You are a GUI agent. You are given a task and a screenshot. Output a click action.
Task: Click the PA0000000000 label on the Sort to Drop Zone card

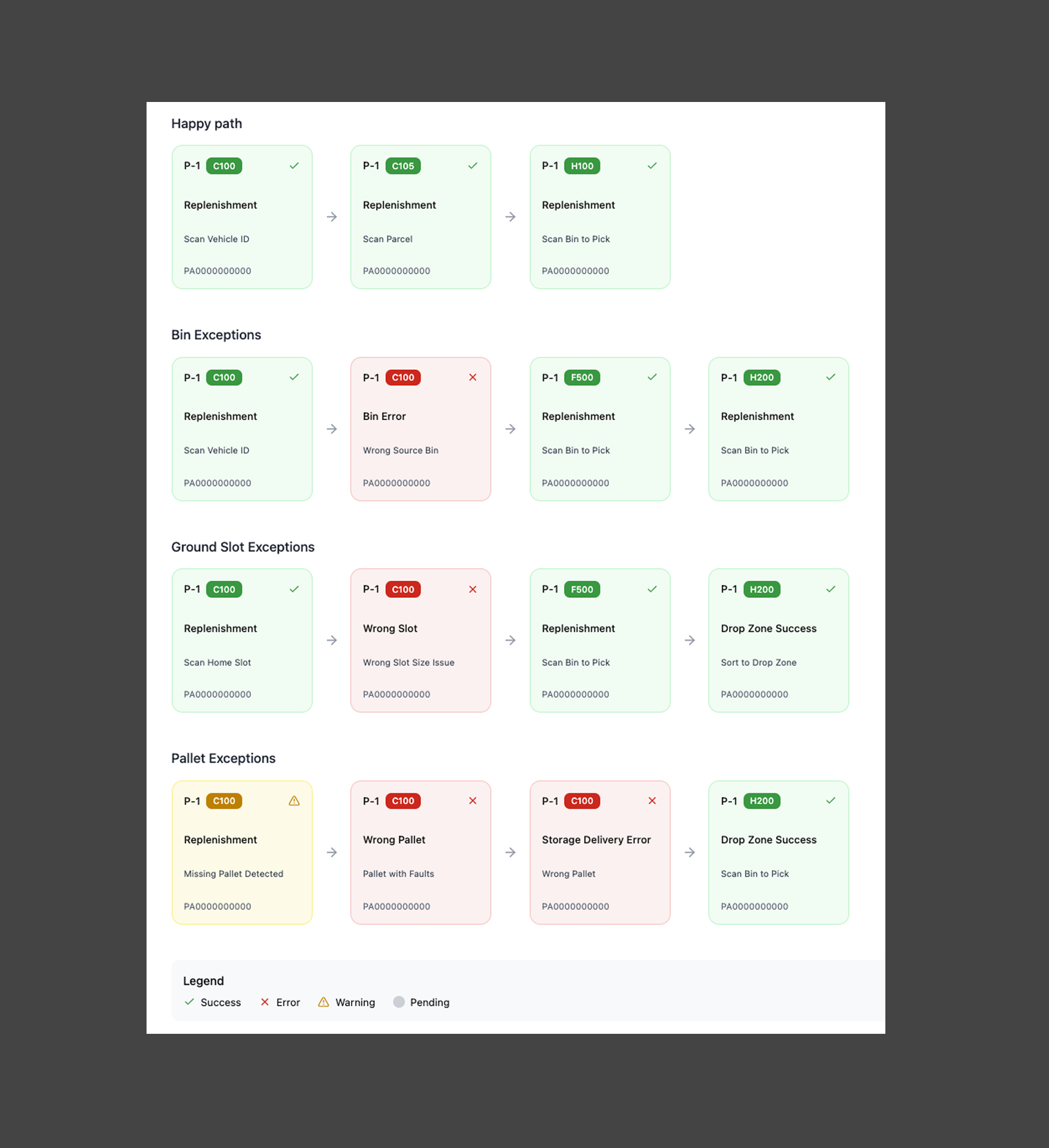[754, 694]
